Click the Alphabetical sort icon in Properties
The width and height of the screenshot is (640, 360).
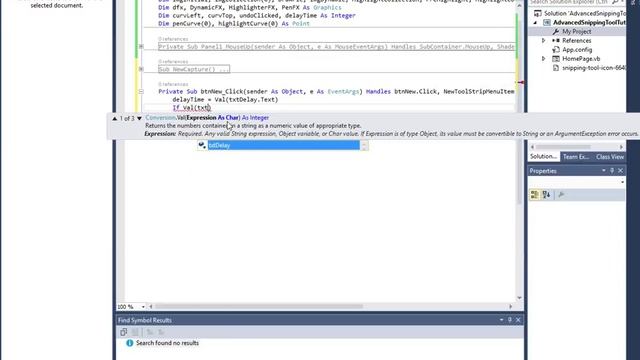546,195
